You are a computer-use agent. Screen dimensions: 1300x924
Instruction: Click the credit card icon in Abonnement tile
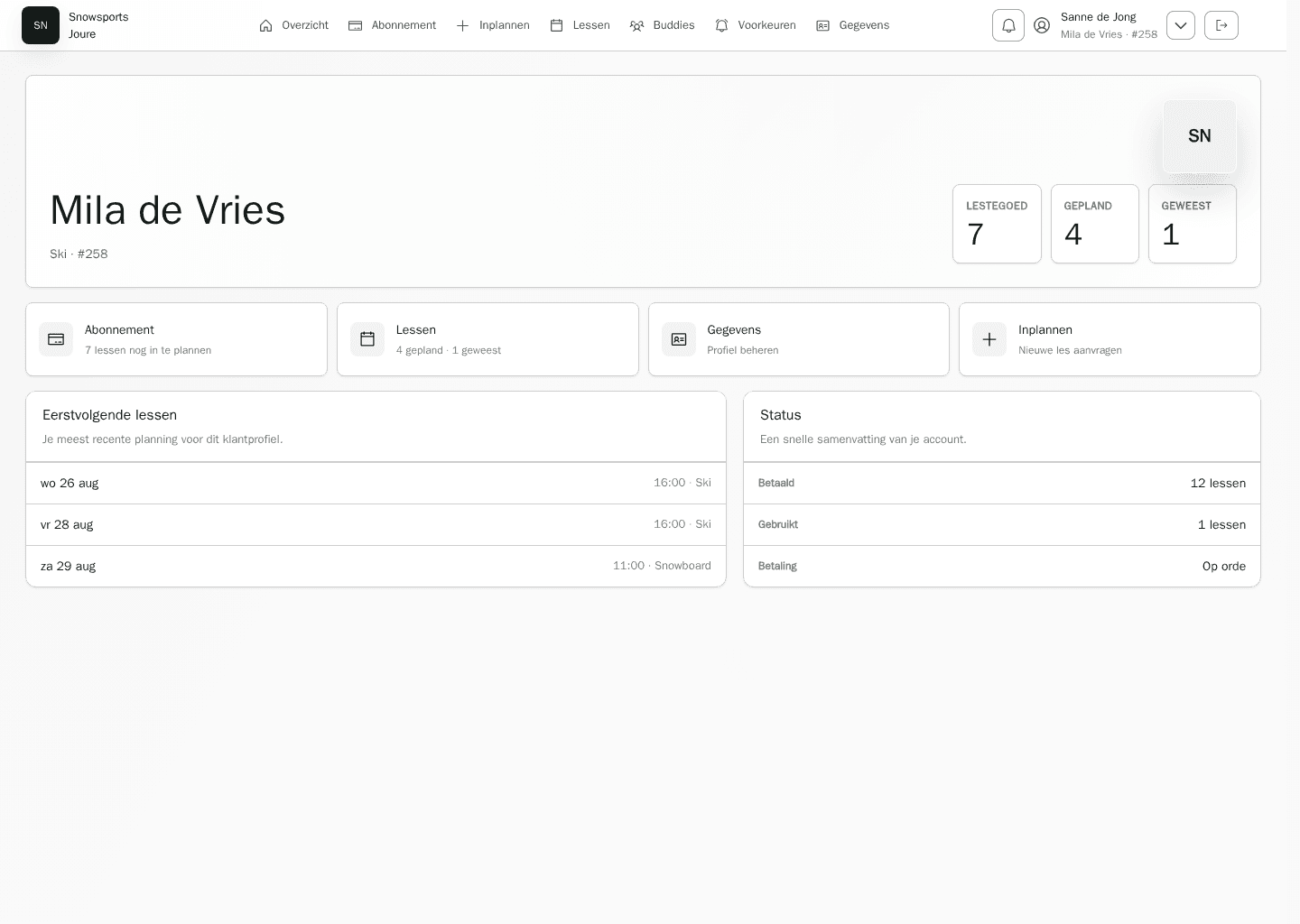(56, 339)
